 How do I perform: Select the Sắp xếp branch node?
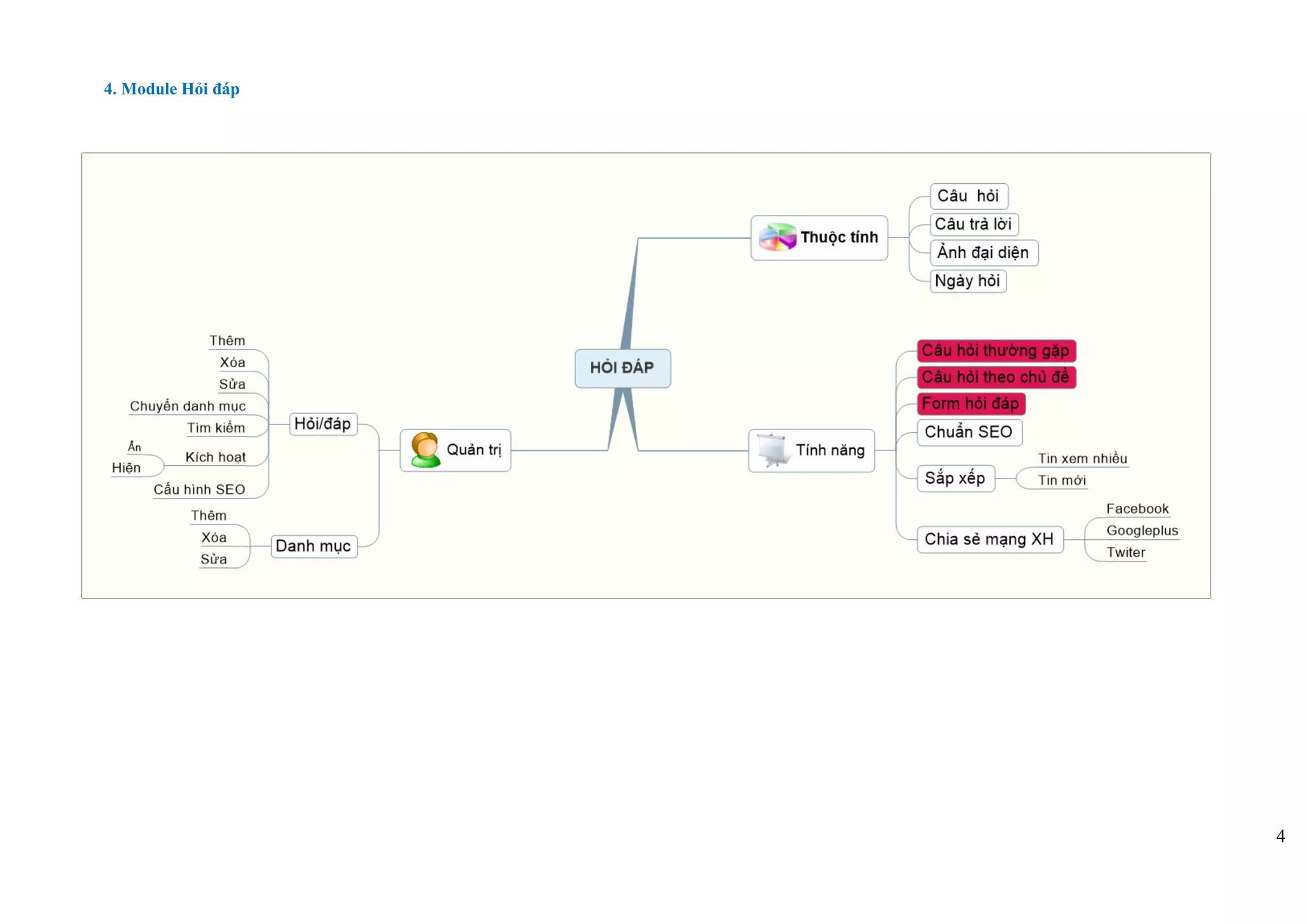tap(955, 478)
